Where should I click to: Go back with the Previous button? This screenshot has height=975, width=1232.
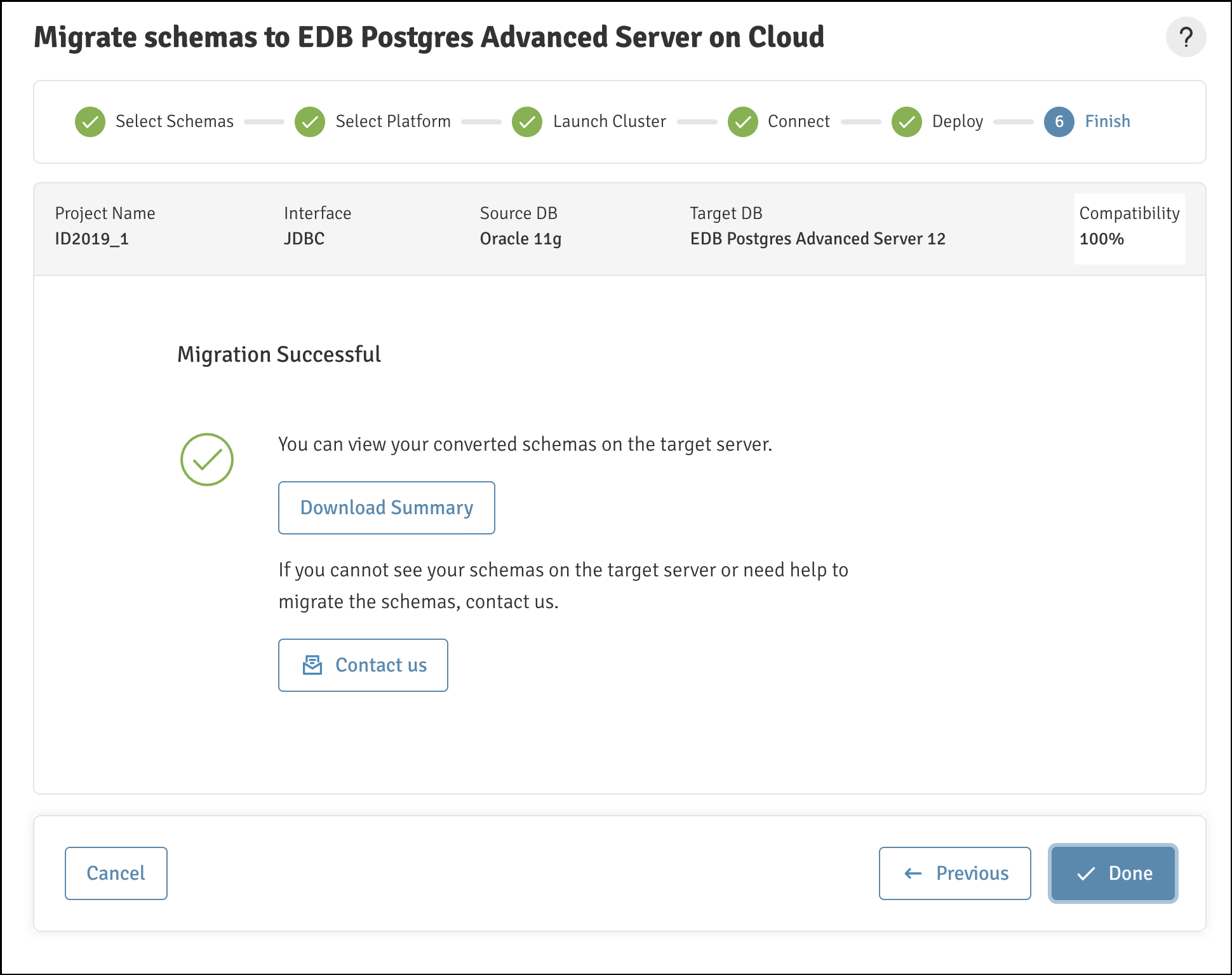[x=955, y=873]
